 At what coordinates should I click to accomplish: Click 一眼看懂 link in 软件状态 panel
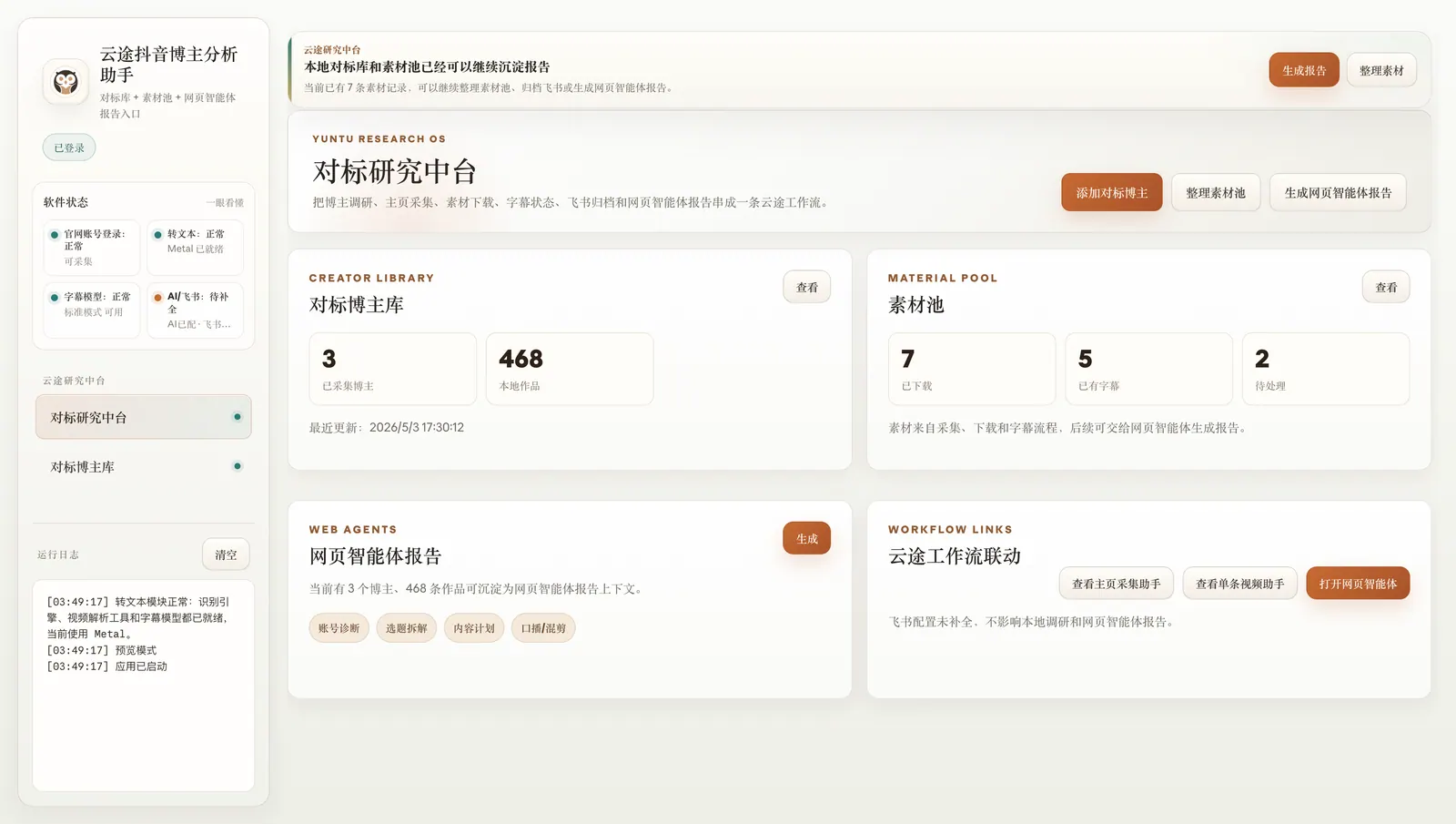pyautogui.click(x=225, y=203)
